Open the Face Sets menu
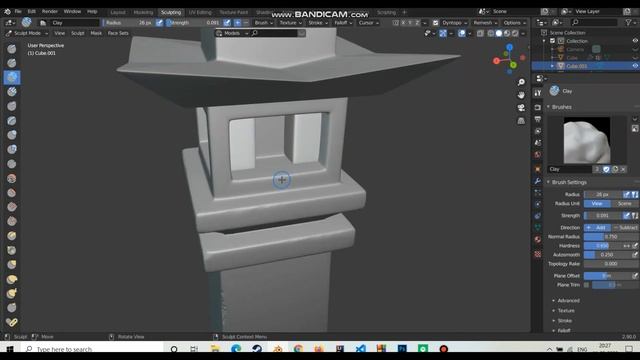The image size is (640, 360). pos(118,33)
